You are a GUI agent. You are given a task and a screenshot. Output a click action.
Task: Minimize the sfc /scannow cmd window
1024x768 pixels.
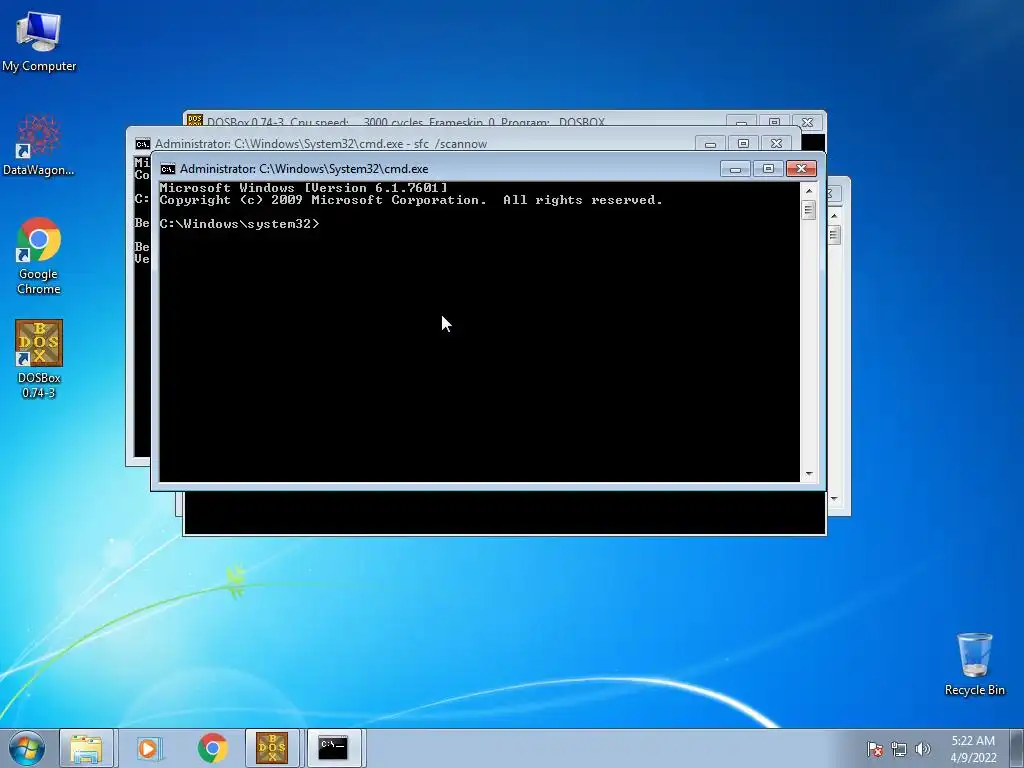coord(711,144)
